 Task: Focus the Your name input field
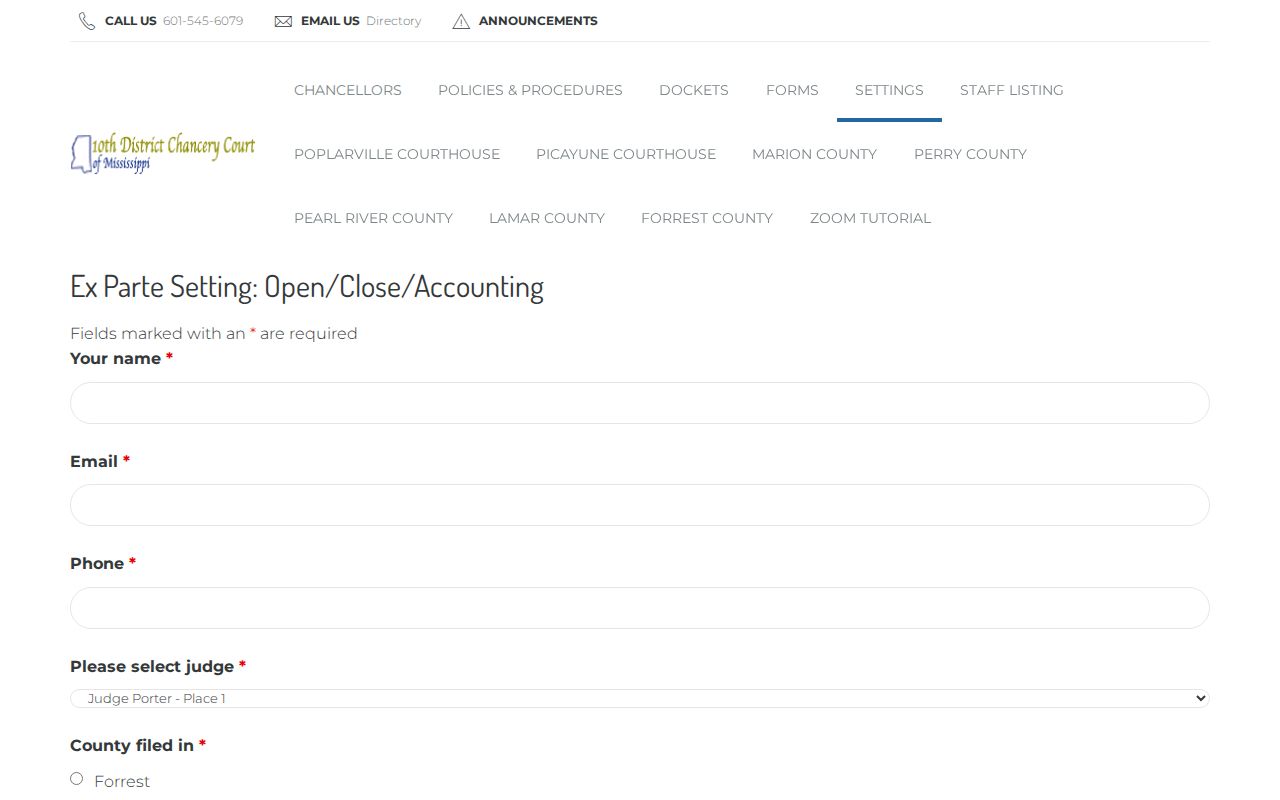pyautogui.click(x=640, y=403)
